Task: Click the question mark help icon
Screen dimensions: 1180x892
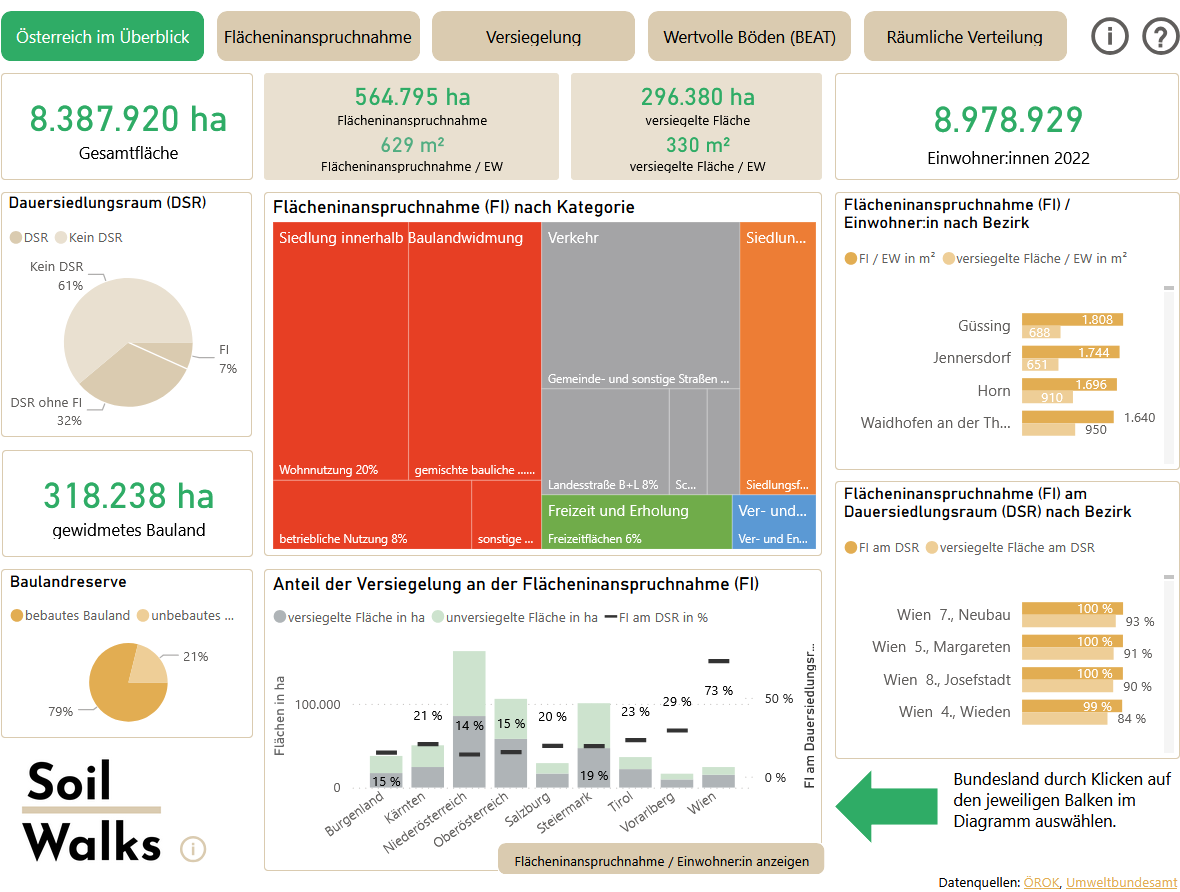Action: click(1160, 36)
